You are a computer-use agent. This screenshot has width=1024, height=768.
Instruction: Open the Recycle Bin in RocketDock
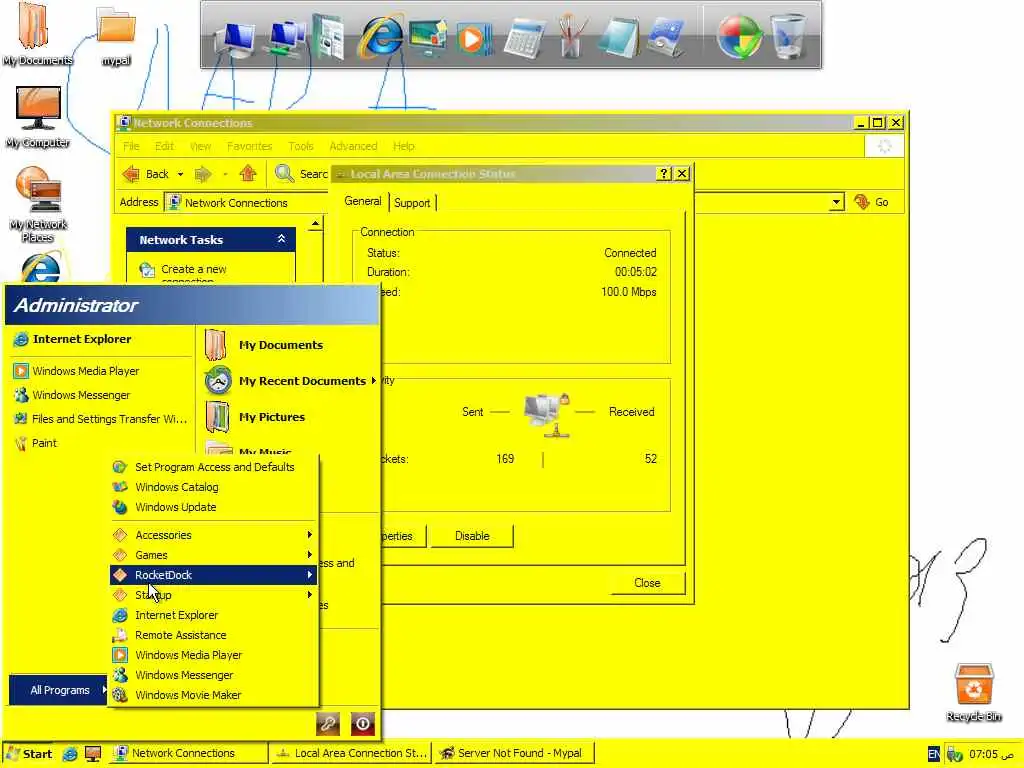[x=787, y=37]
